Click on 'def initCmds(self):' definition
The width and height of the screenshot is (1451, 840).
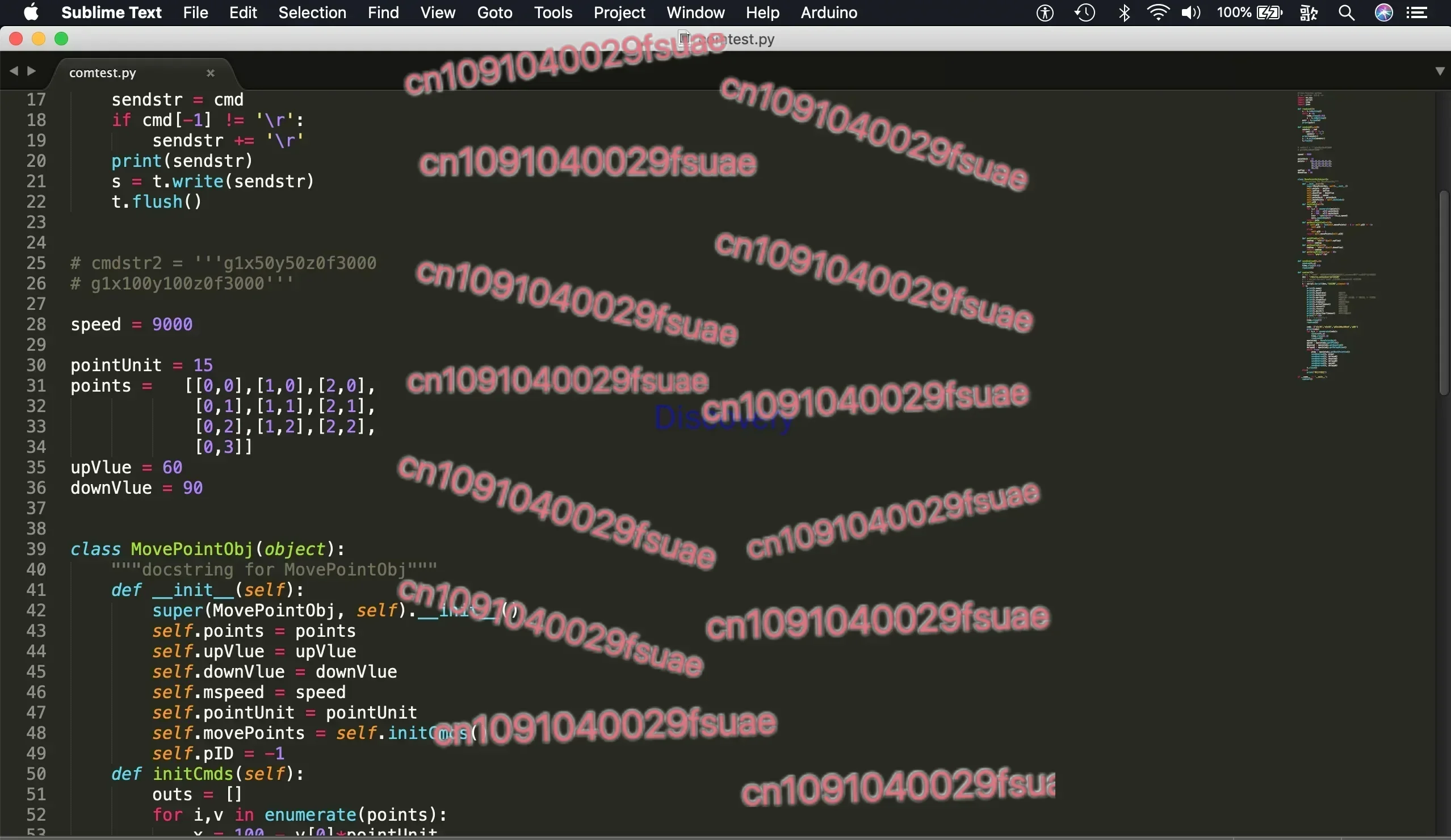pos(207,773)
